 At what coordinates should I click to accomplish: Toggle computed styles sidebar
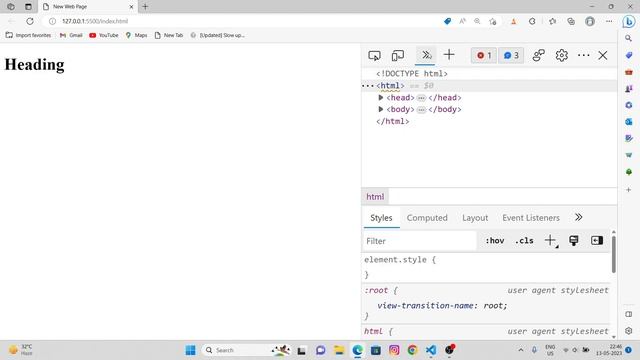click(x=597, y=240)
